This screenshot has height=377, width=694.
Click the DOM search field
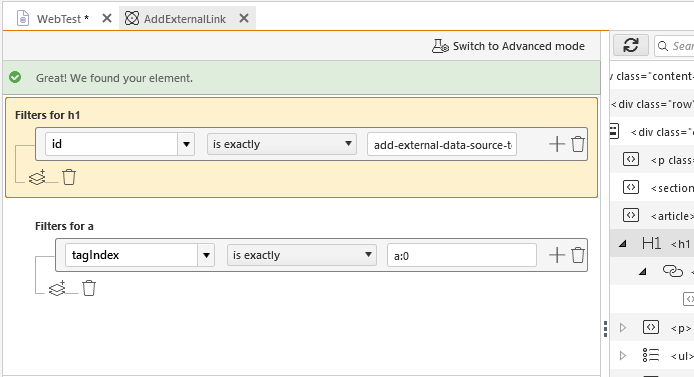(x=674, y=46)
